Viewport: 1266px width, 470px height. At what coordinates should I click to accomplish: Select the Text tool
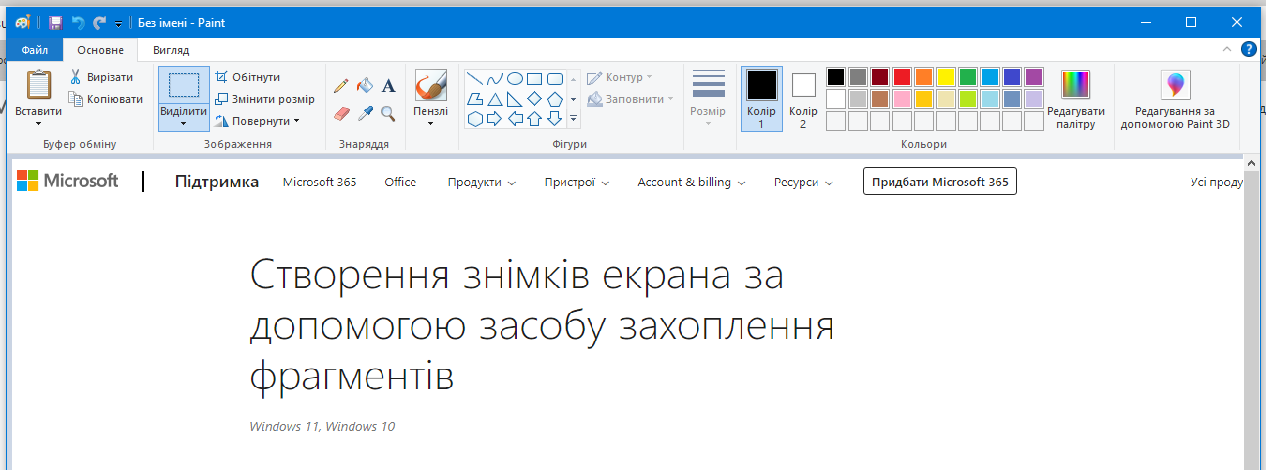pos(389,87)
